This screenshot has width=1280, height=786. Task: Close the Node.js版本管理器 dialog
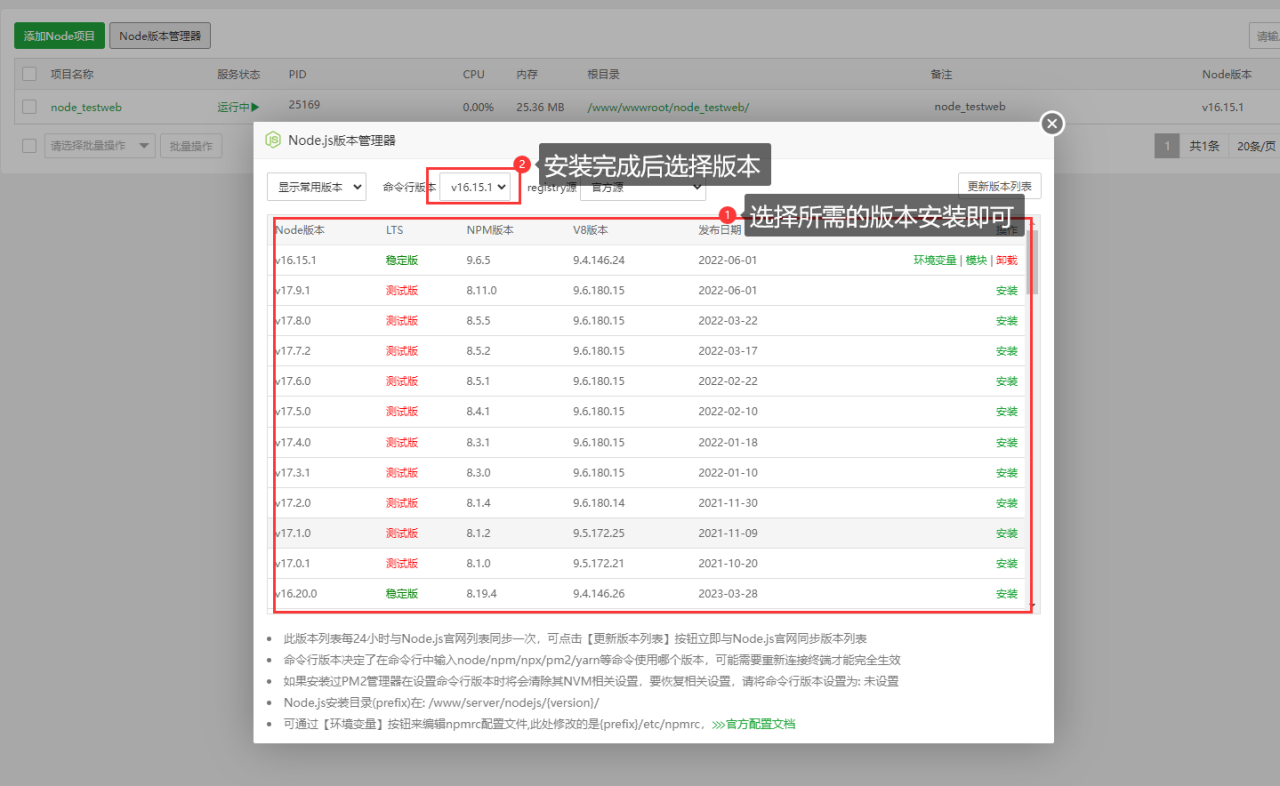[x=1051, y=123]
